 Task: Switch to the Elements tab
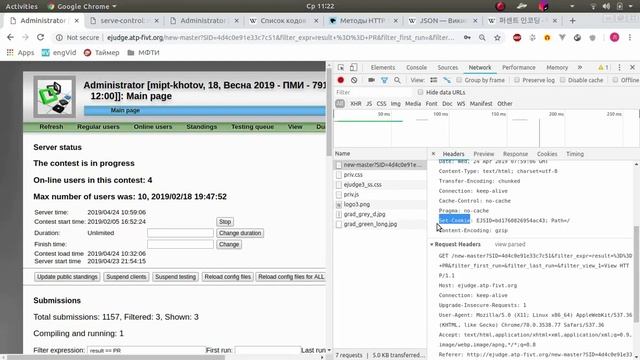(x=382, y=67)
